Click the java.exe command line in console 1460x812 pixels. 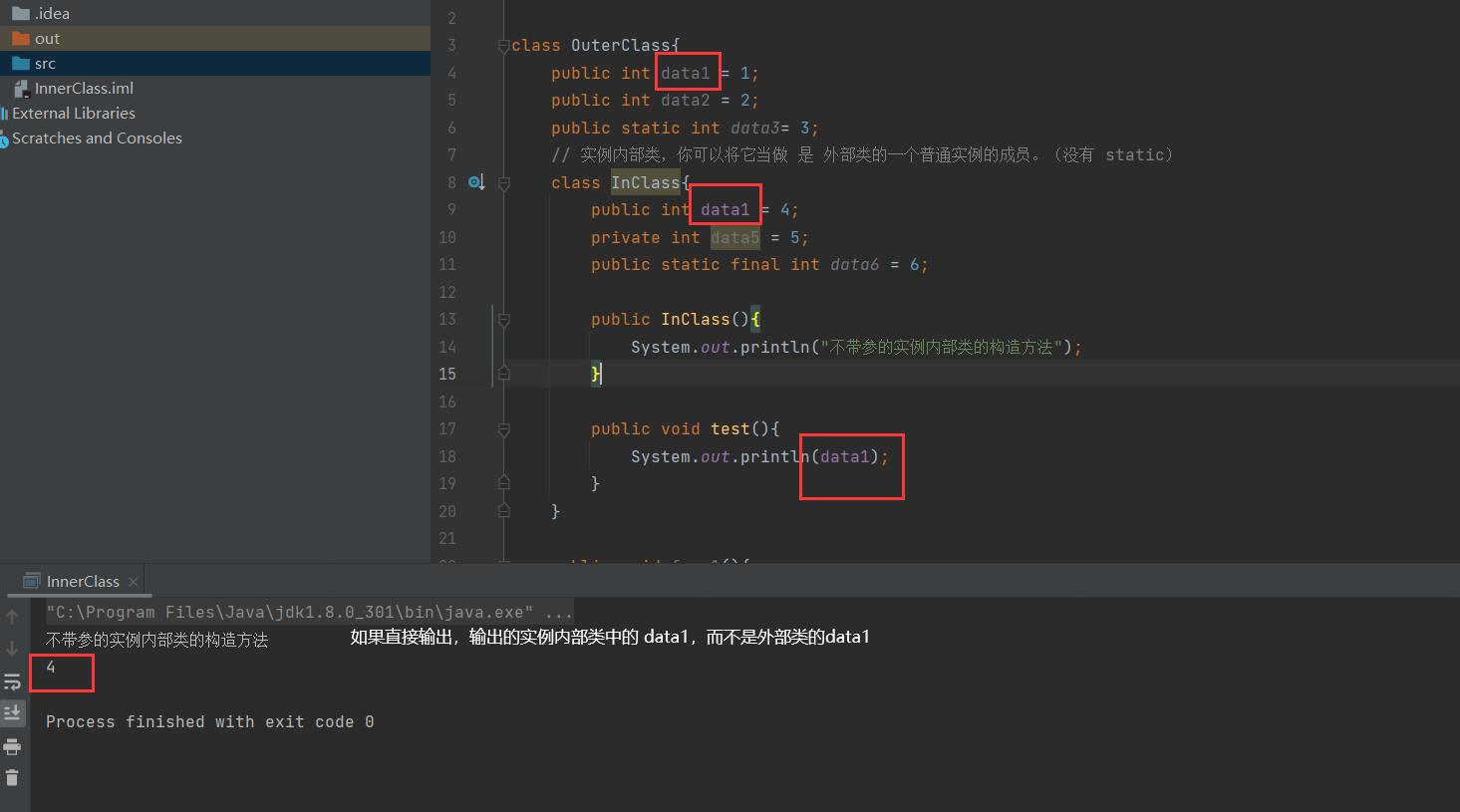[309, 612]
